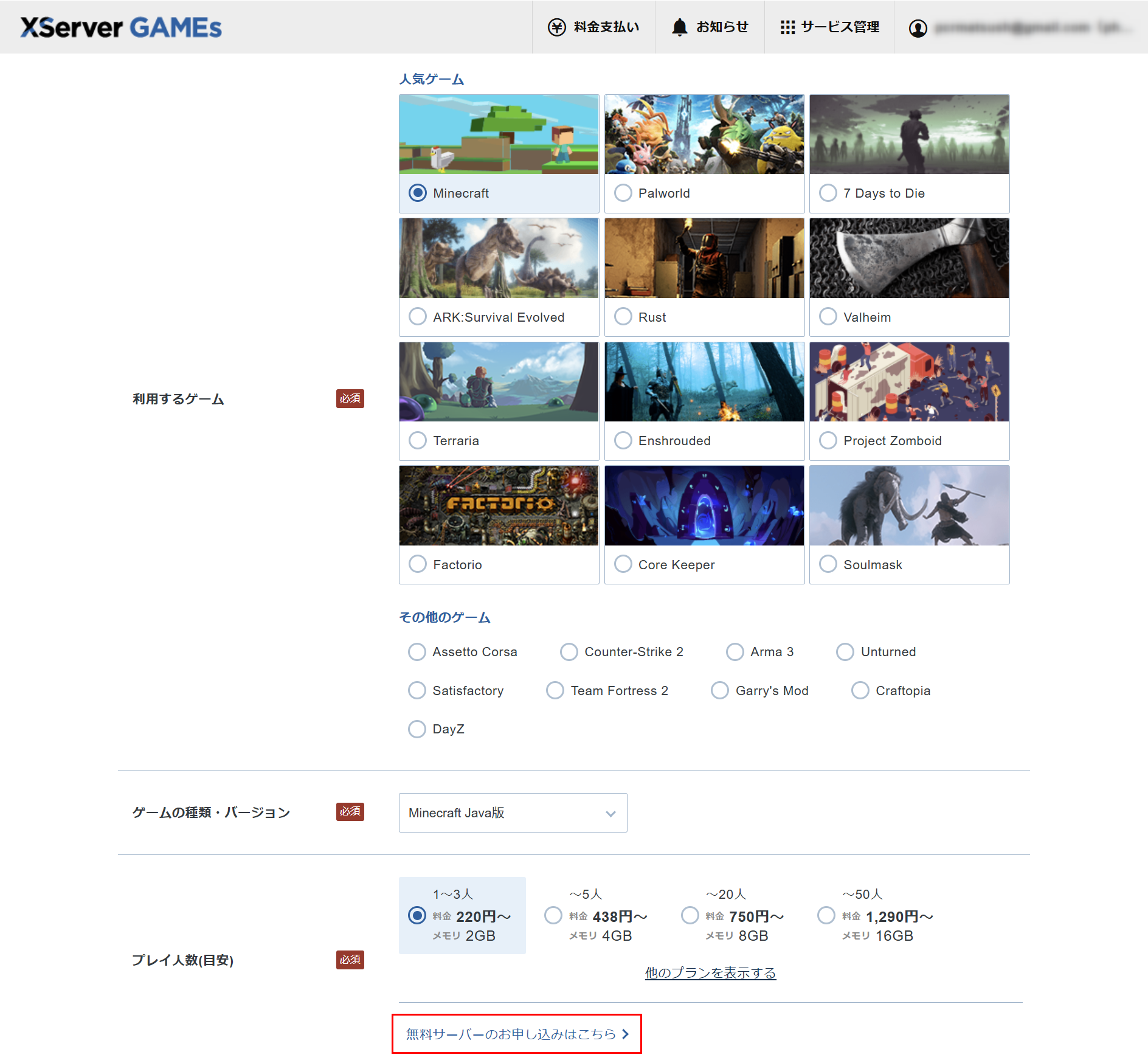The width and height of the screenshot is (1148, 1063).
Task: Click the 料金支払い navigation item
Action: pyautogui.click(x=593, y=27)
